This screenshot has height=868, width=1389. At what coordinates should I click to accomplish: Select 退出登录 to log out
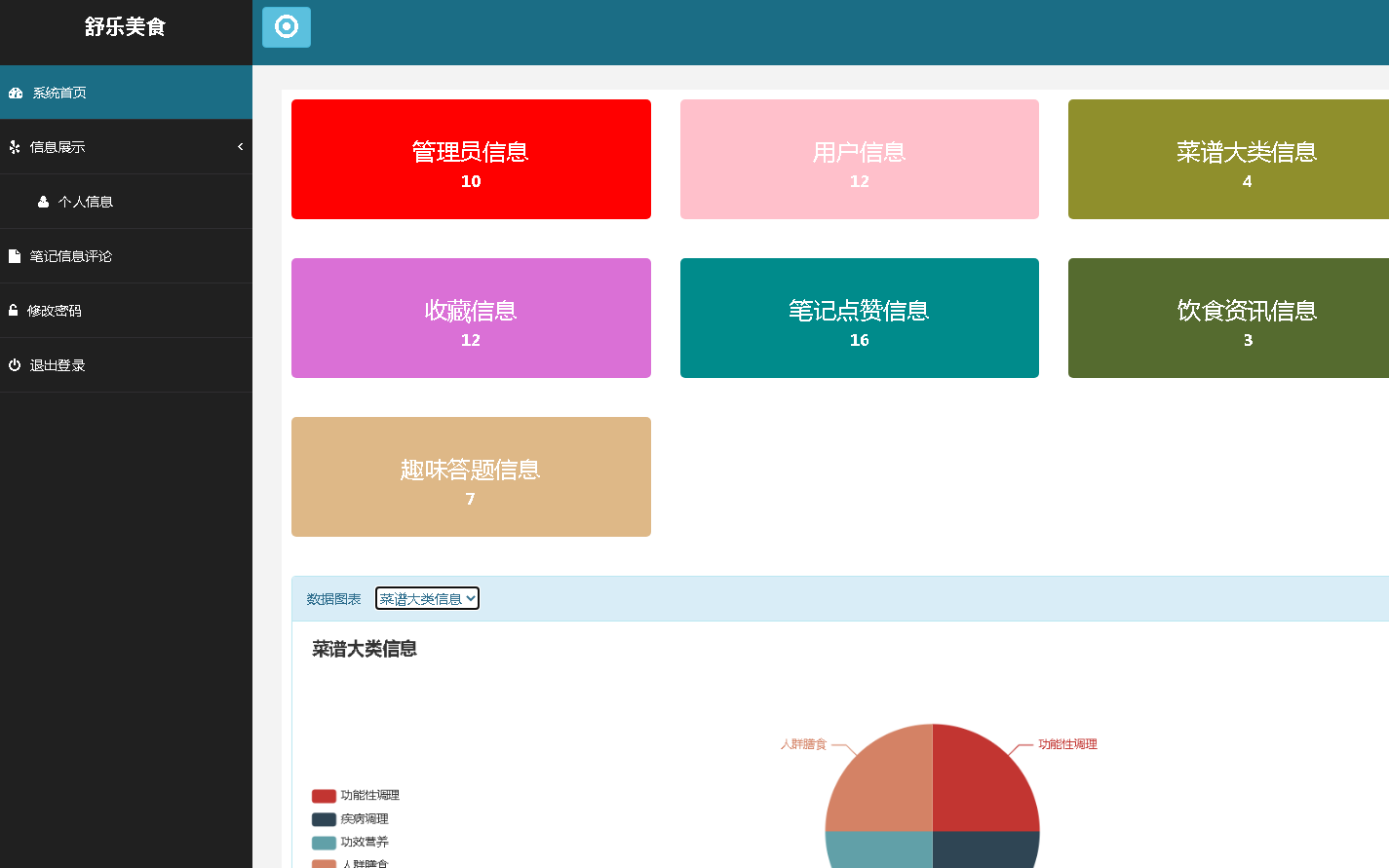(x=126, y=365)
